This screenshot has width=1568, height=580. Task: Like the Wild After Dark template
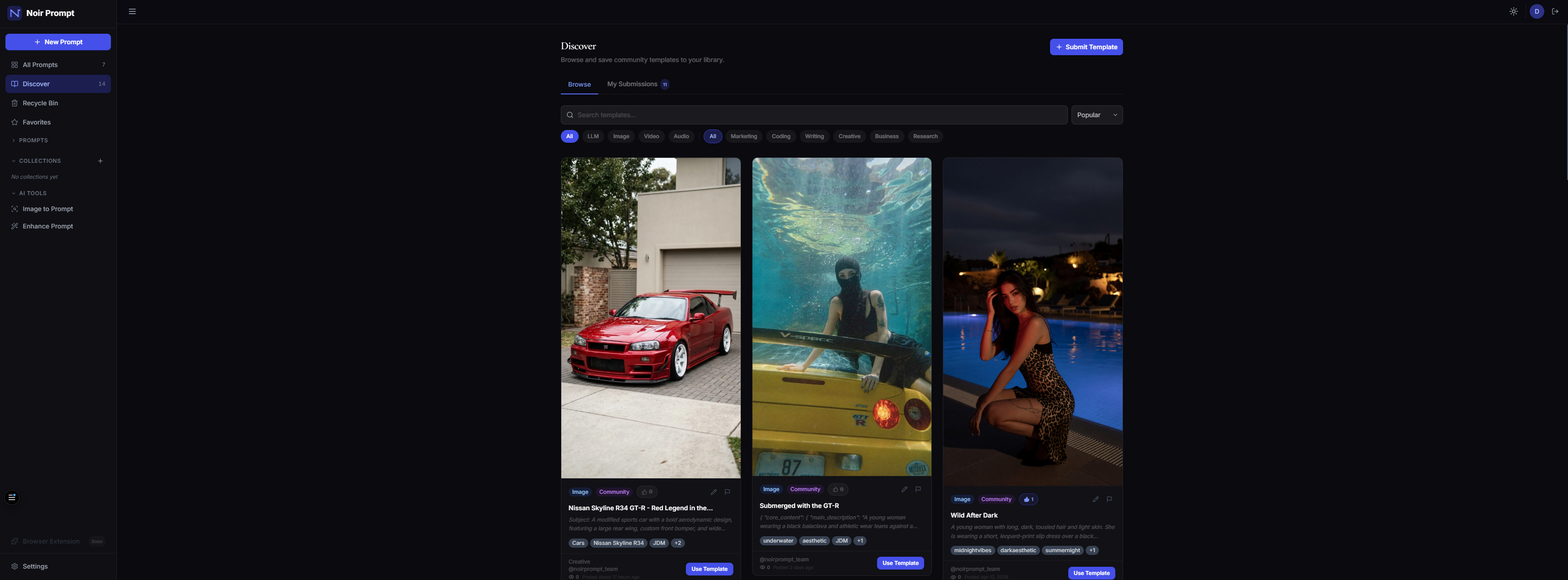[1029, 499]
